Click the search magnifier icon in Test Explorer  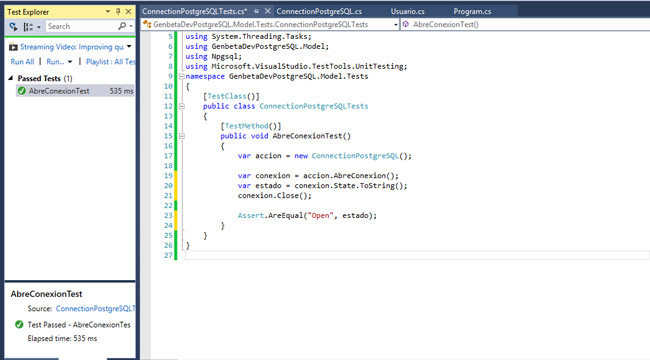122,26
